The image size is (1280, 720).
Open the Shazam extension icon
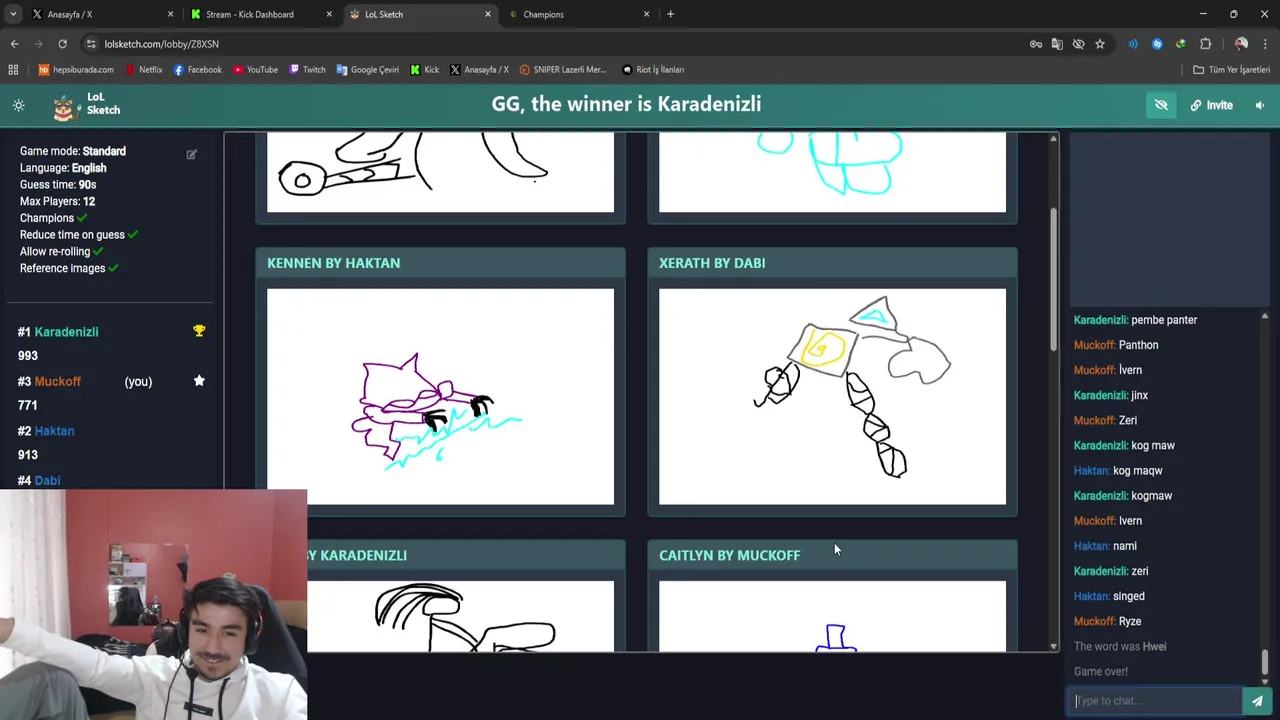pos(1157,44)
